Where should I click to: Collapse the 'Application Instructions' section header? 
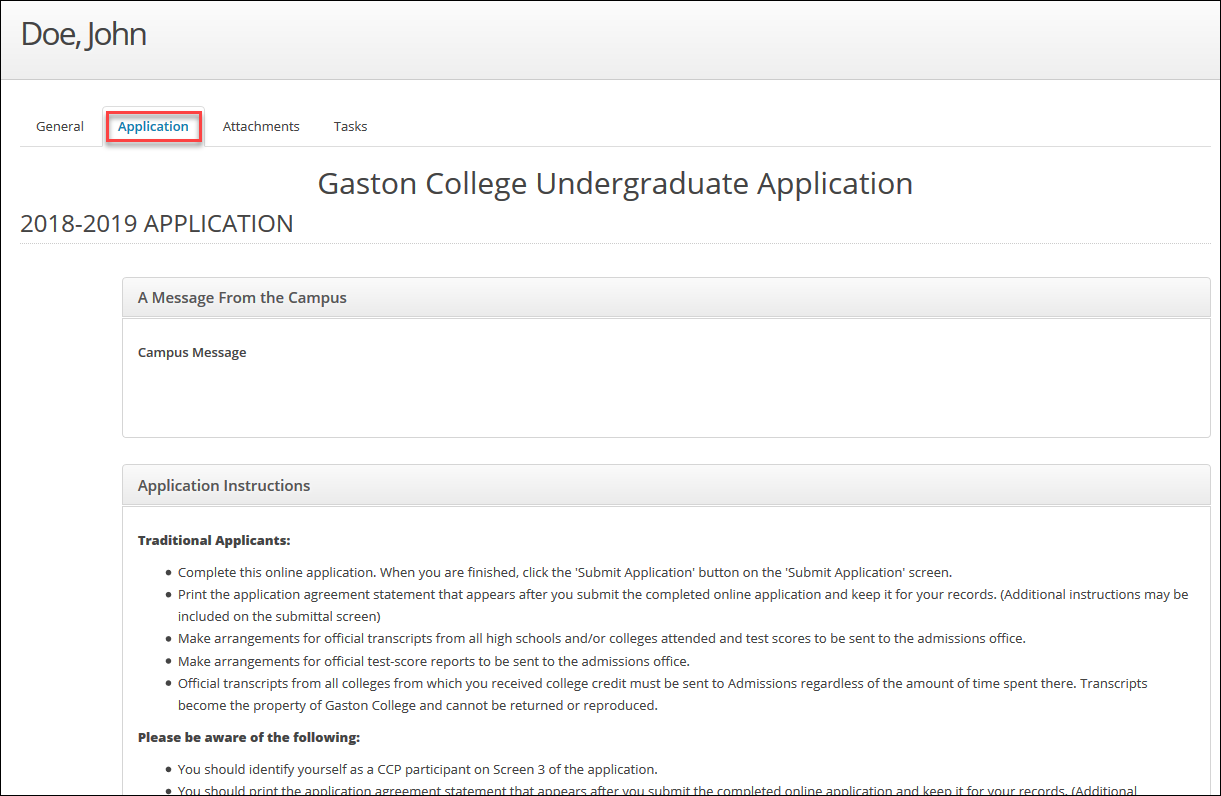(x=223, y=485)
